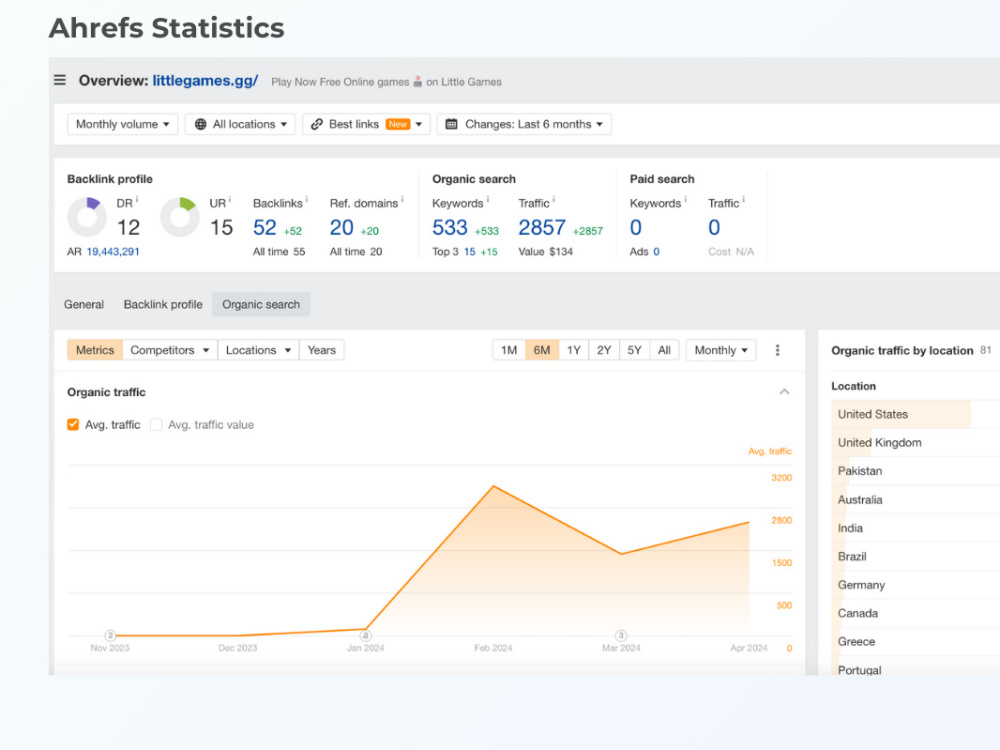Click the Mar 2024 timeline marker 3
Viewport: 1000px width, 750px height.
(621, 635)
